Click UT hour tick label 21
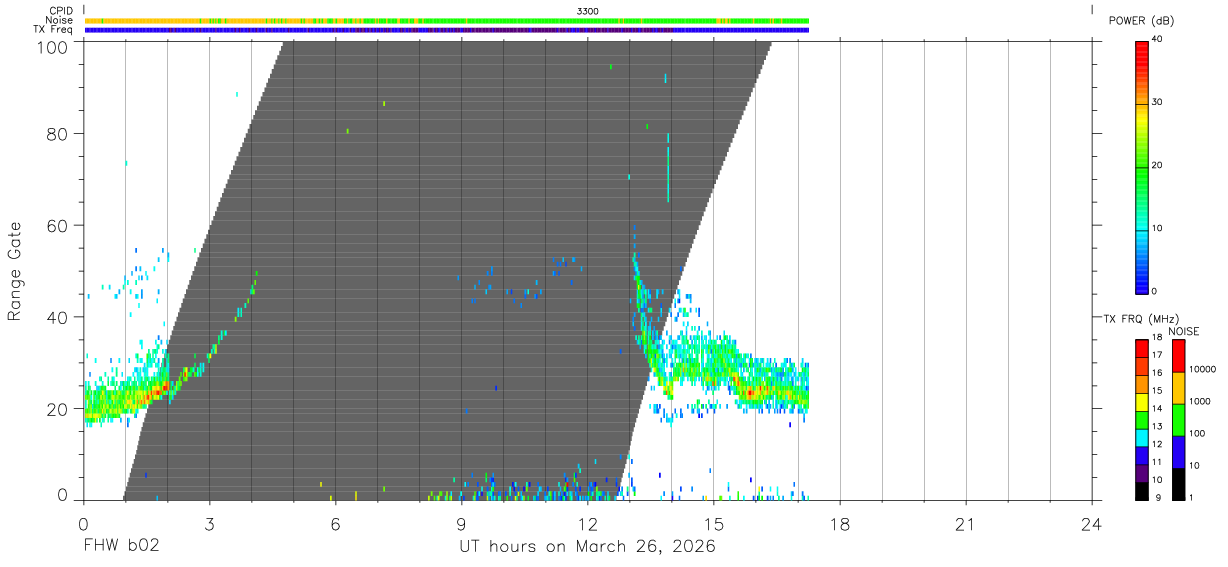The height and width of the screenshot is (567, 1228). 965,523
